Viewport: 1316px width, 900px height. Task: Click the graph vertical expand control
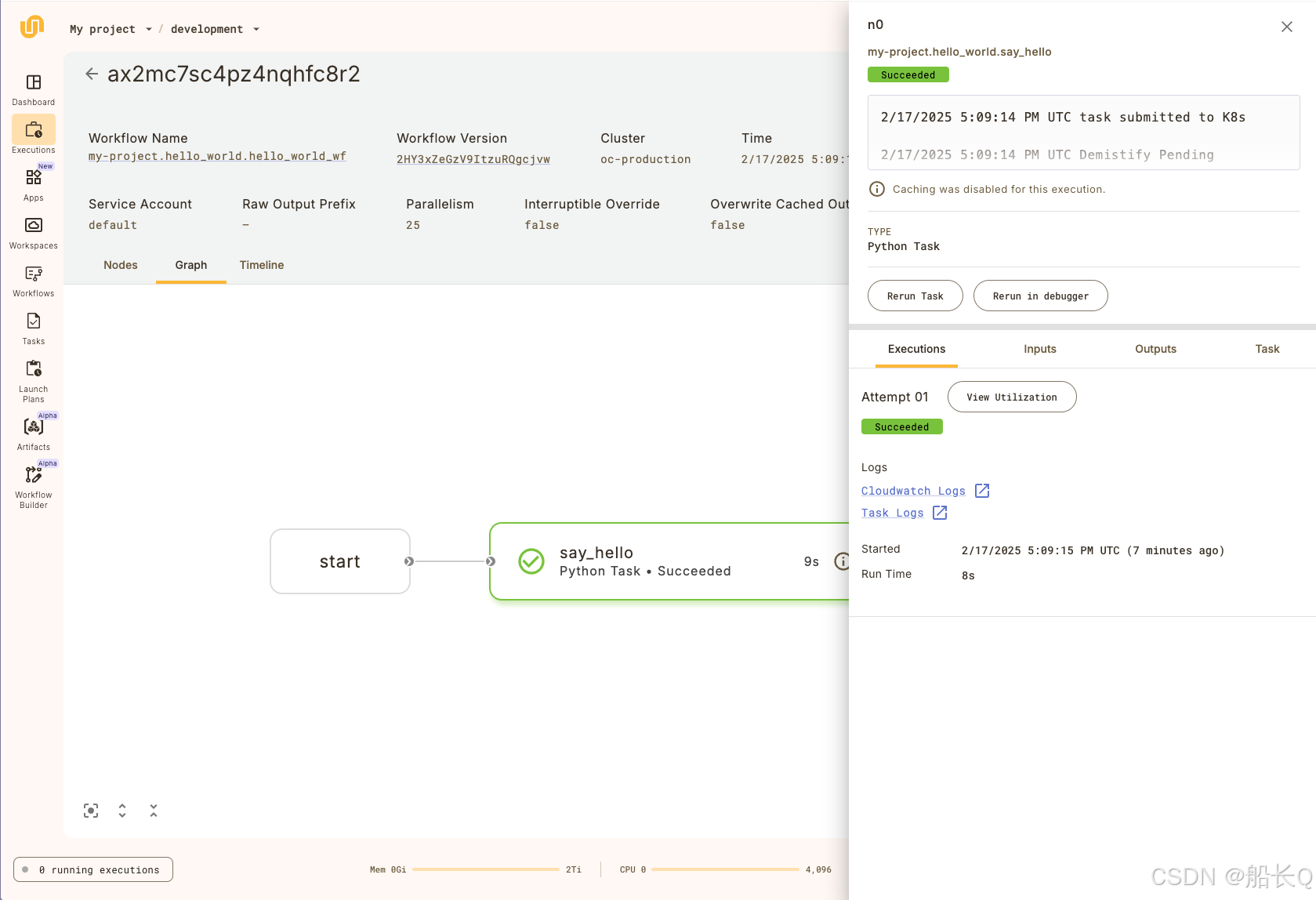click(122, 810)
